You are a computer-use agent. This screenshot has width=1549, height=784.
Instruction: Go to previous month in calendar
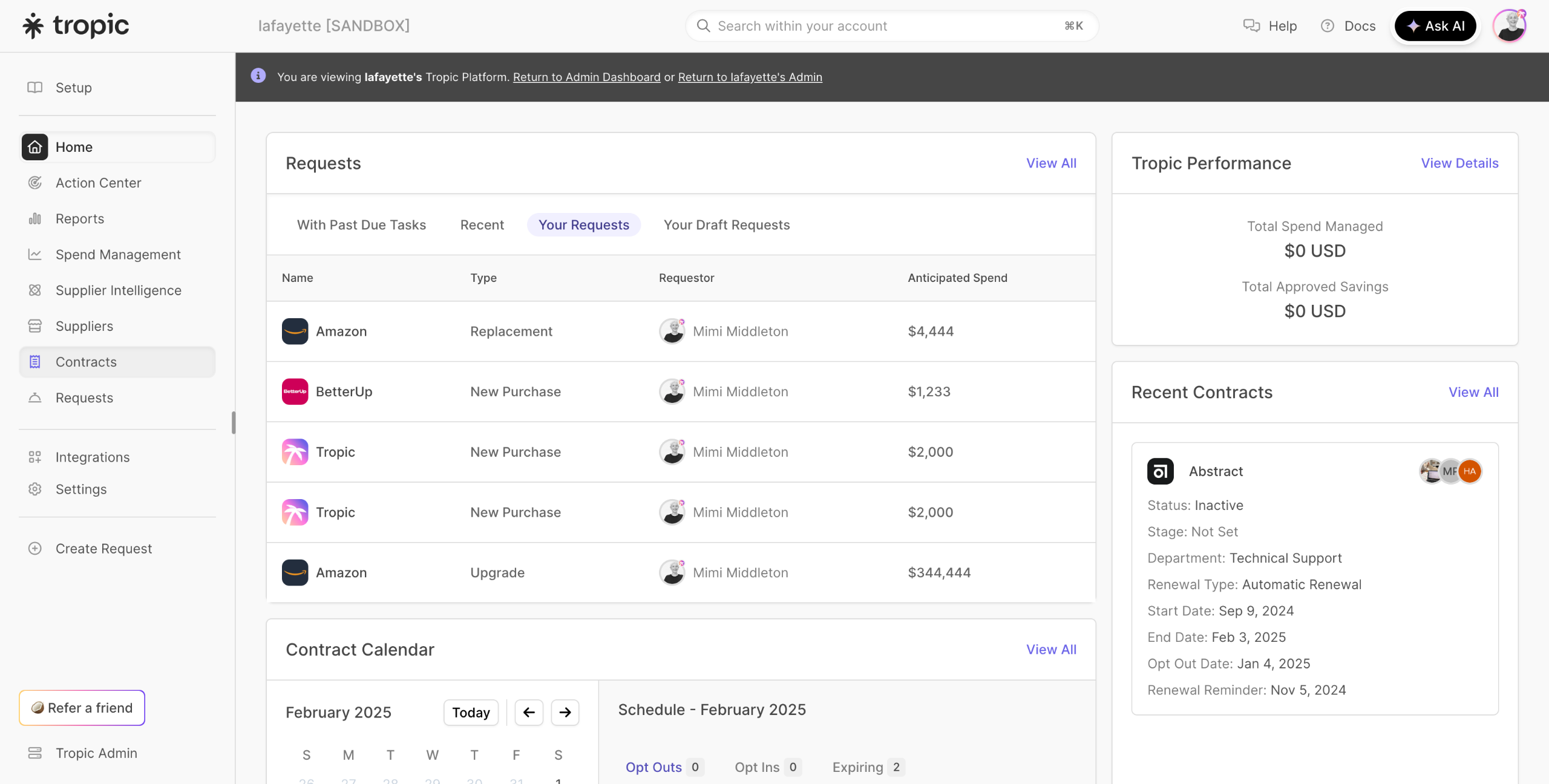coord(529,713)
